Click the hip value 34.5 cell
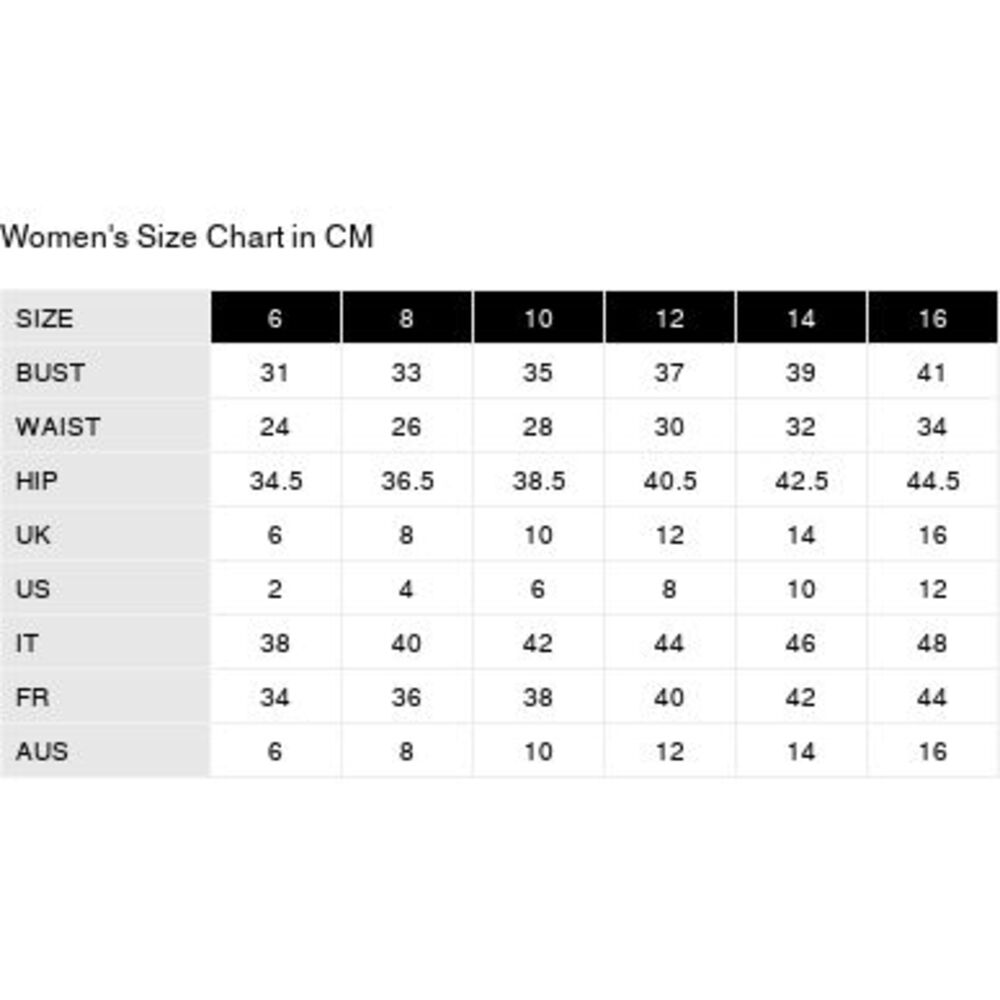Image resolution: width=1000 pixels, height=1000 pixels. point(276,481)
